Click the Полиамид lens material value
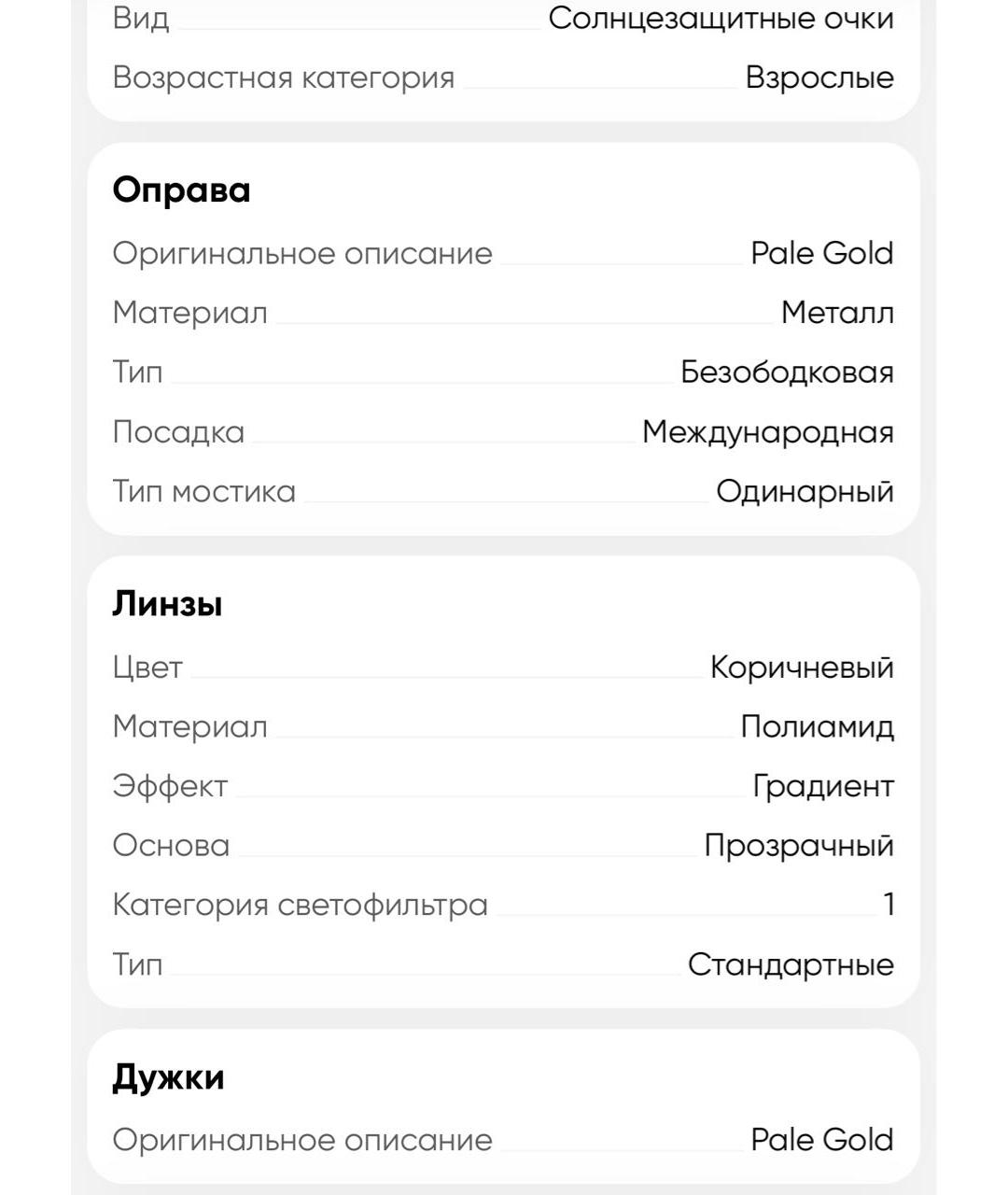 (817, 726)
